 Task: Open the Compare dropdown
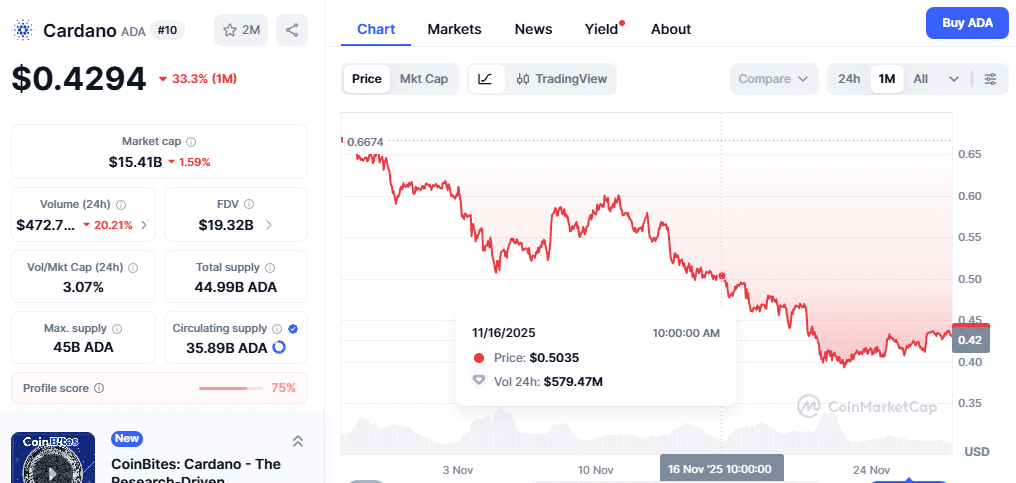774,79
